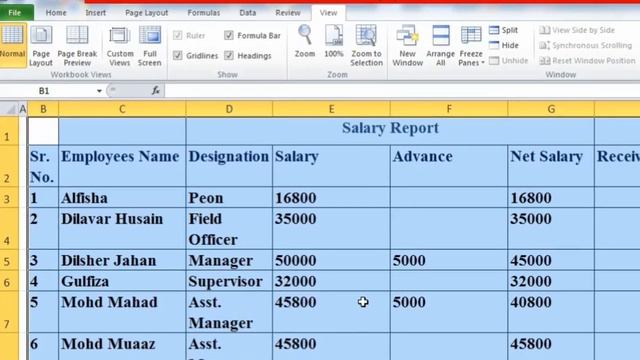Image resolution: width=640 pixels, height=360 pixels.
Task: Click the Employees Name header cell
Action: click(122, 166)
